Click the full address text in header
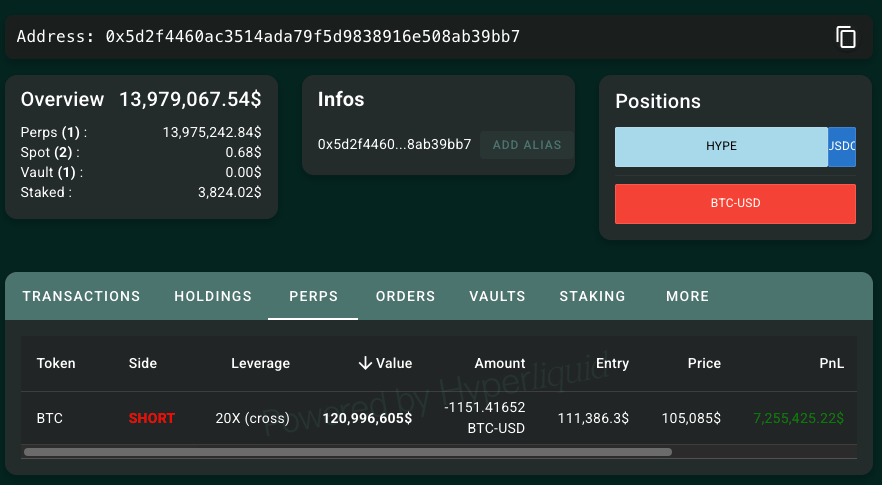The image size is (882, 485). point(313,37)
